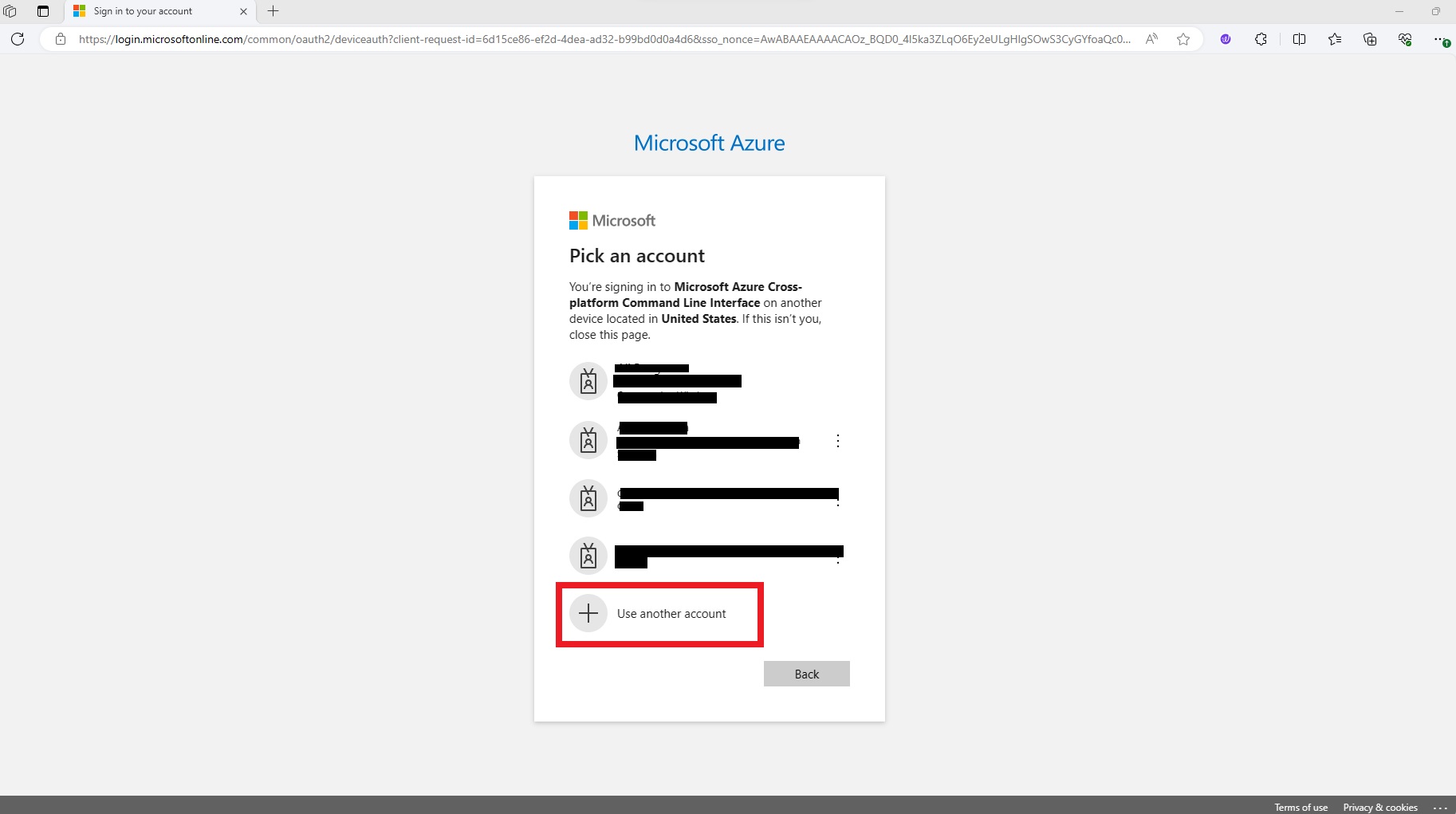1456x814 pixels.
Task: Open the footer more options ellipsis
Action: 1440,807
